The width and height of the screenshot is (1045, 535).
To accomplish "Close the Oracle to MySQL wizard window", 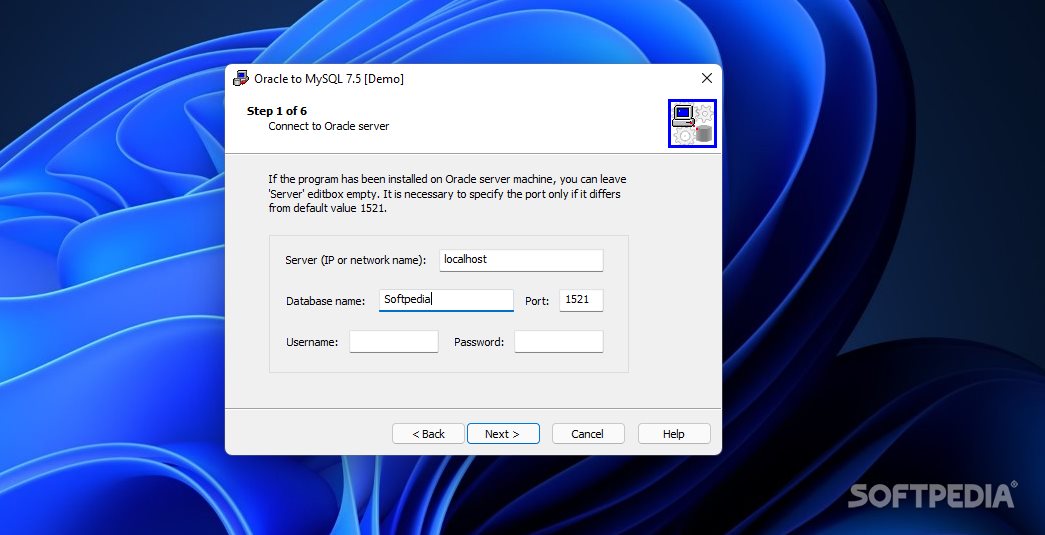I will point(707,78).
